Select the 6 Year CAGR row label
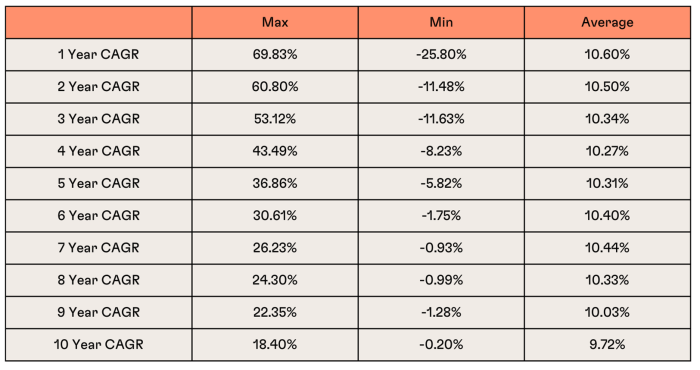The width and height of the screenshot is (700, 370). (99, 216)
